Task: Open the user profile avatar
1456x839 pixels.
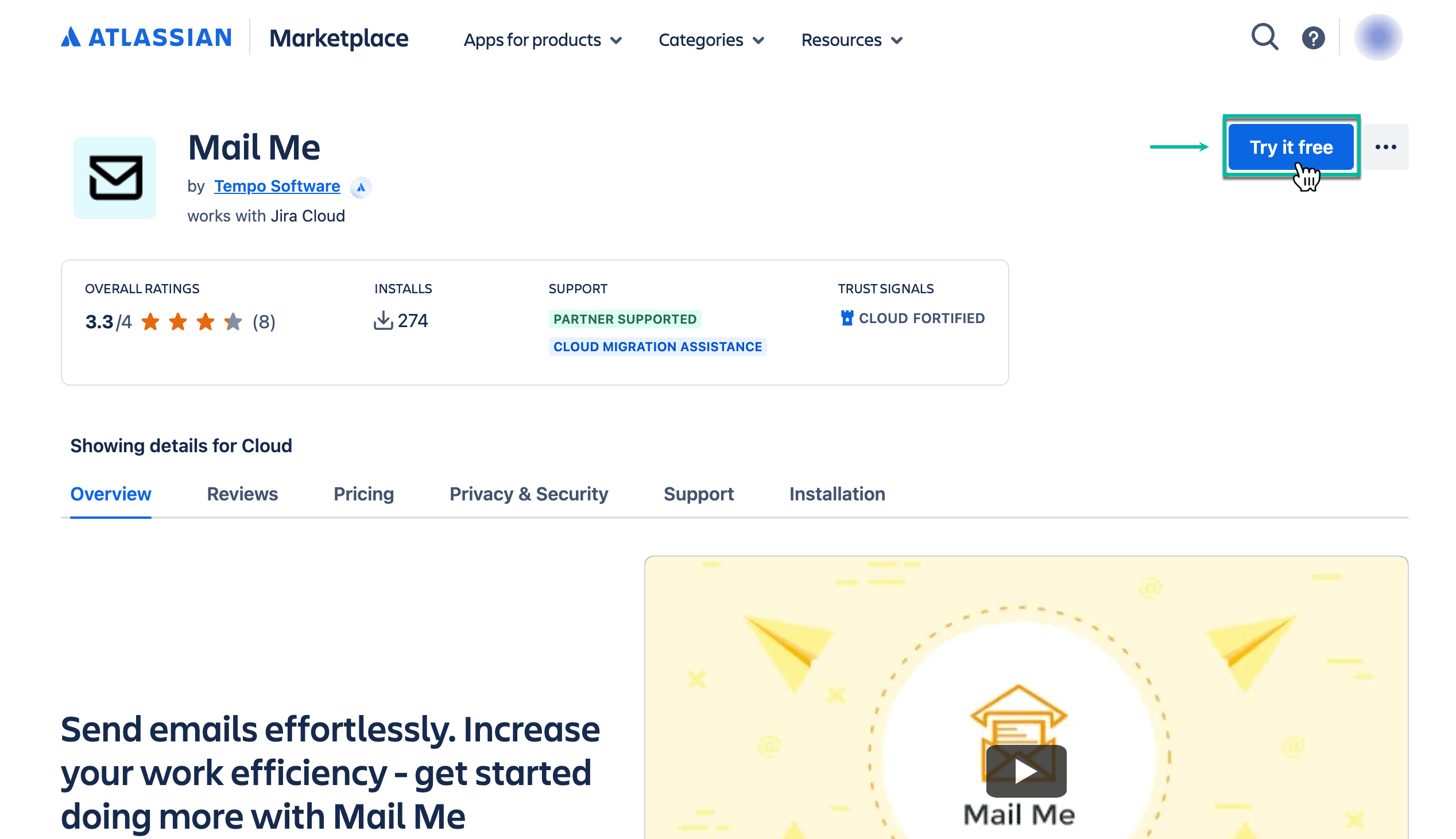Action: [1377, 37]
